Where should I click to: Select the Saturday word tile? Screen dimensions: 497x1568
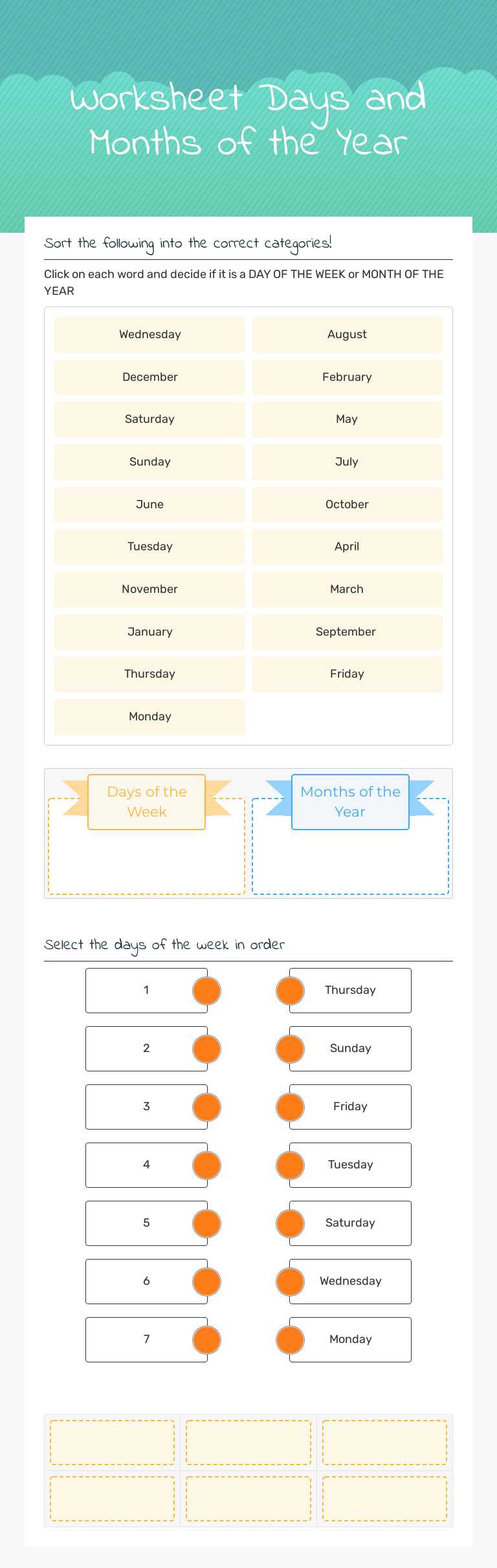pyautogui.click(x=149, y=419)
